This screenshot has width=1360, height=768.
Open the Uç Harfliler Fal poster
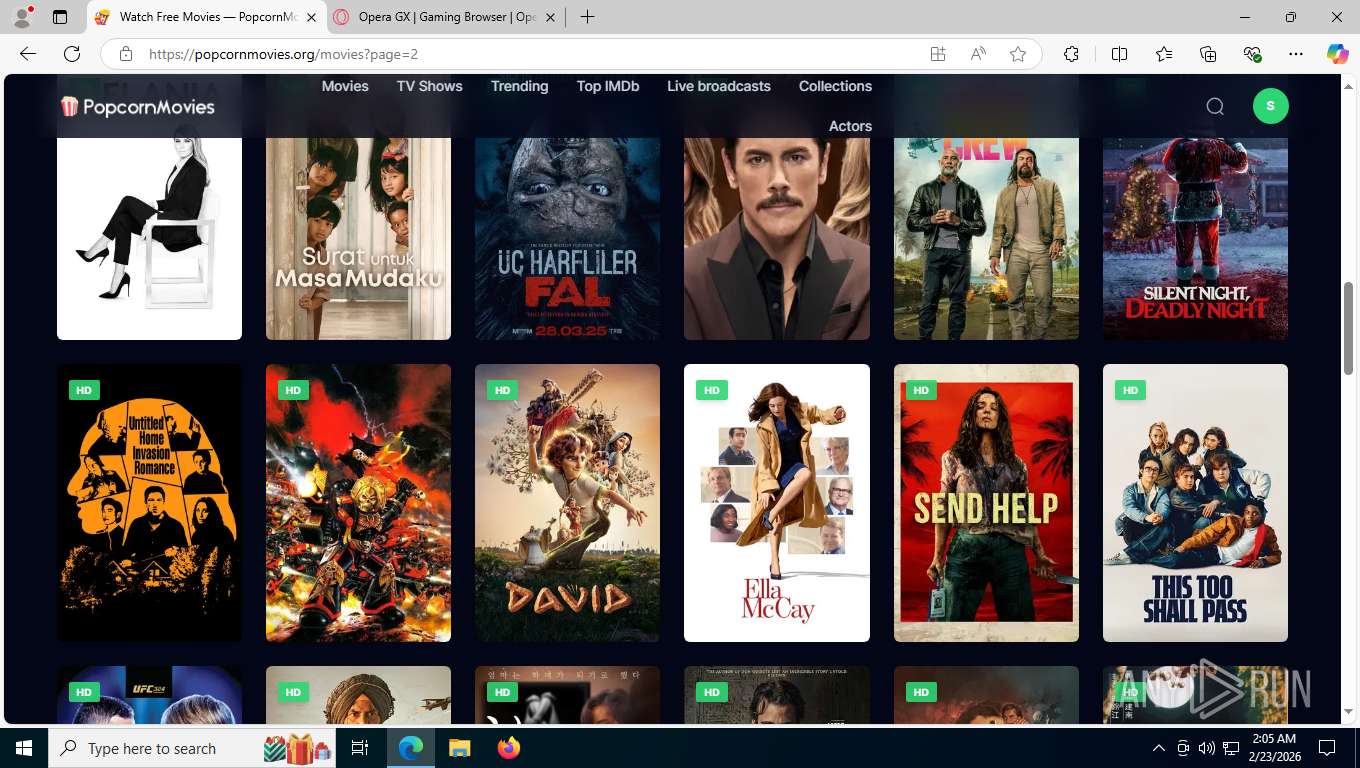567,238
